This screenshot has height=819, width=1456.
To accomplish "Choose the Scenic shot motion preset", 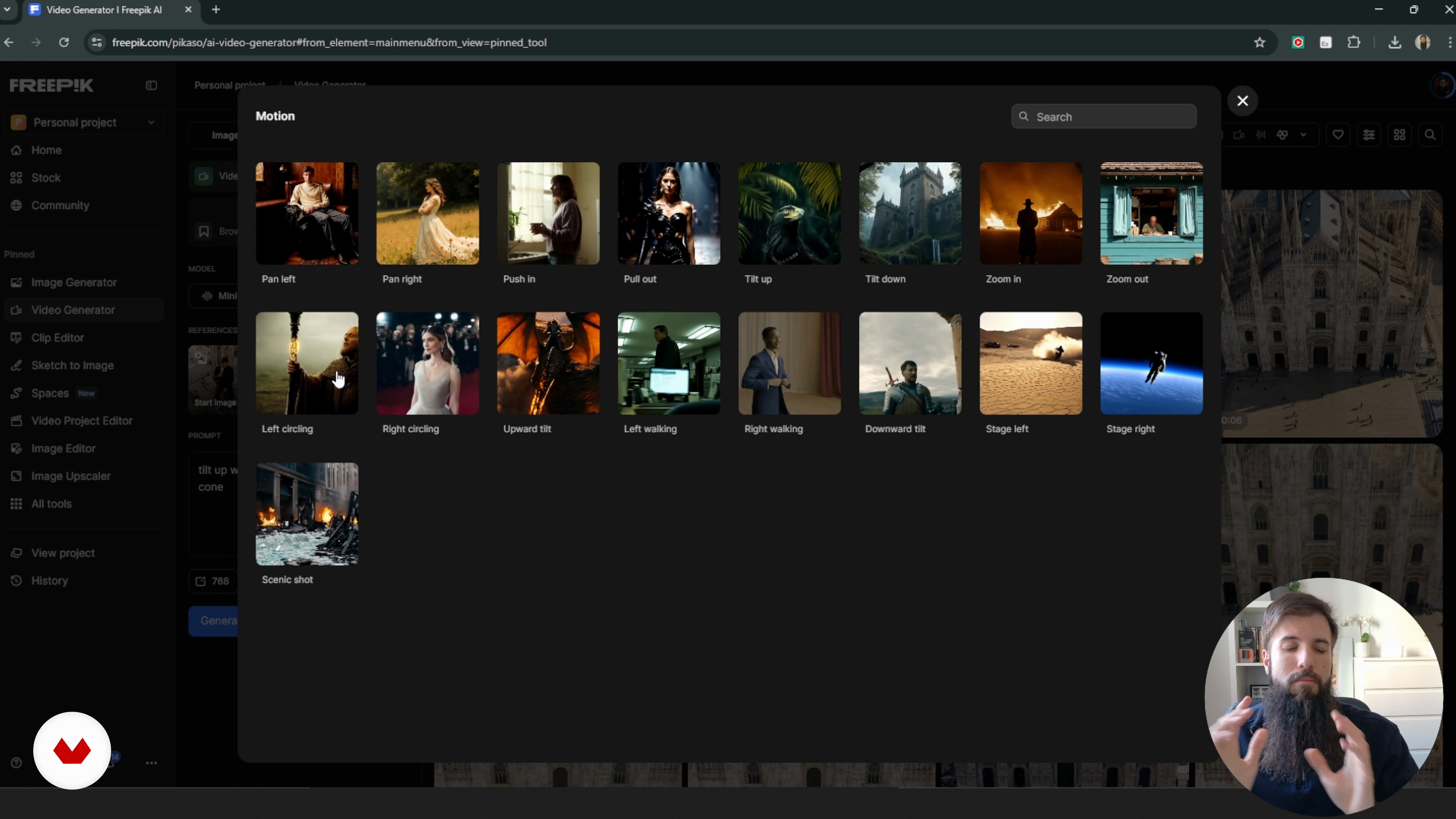I will [307, 515].
